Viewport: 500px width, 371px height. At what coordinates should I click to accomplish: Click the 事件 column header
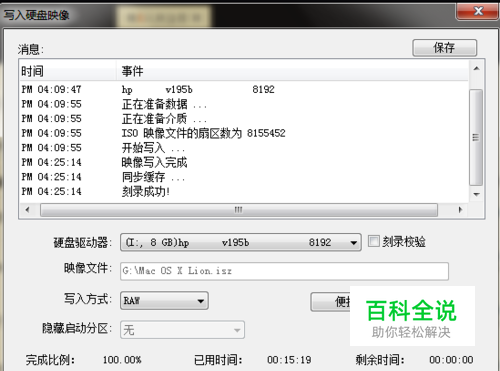tap(292, 71)
